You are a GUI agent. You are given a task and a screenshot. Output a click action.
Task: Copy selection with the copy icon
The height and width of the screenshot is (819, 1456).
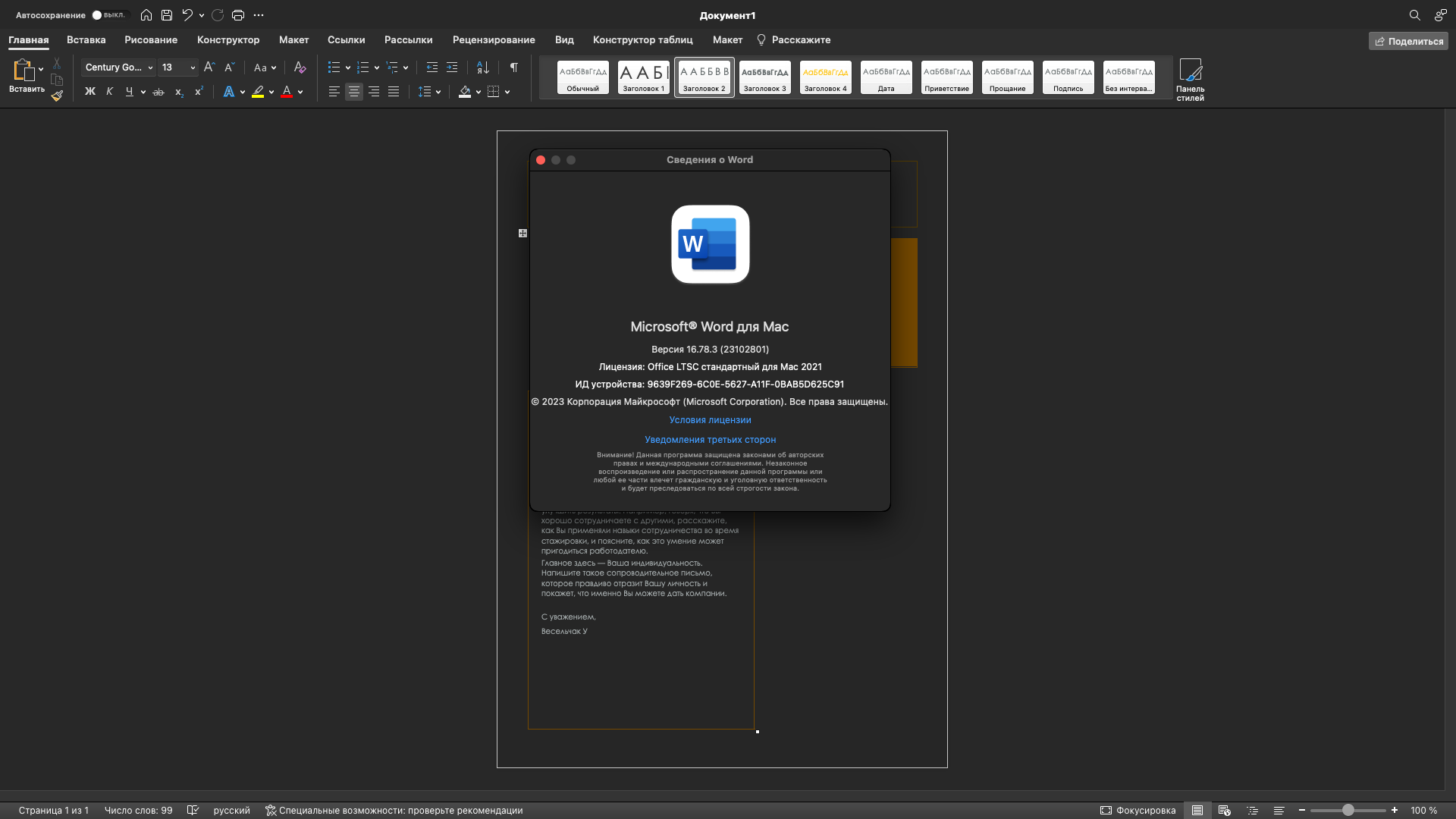point(57,80)
